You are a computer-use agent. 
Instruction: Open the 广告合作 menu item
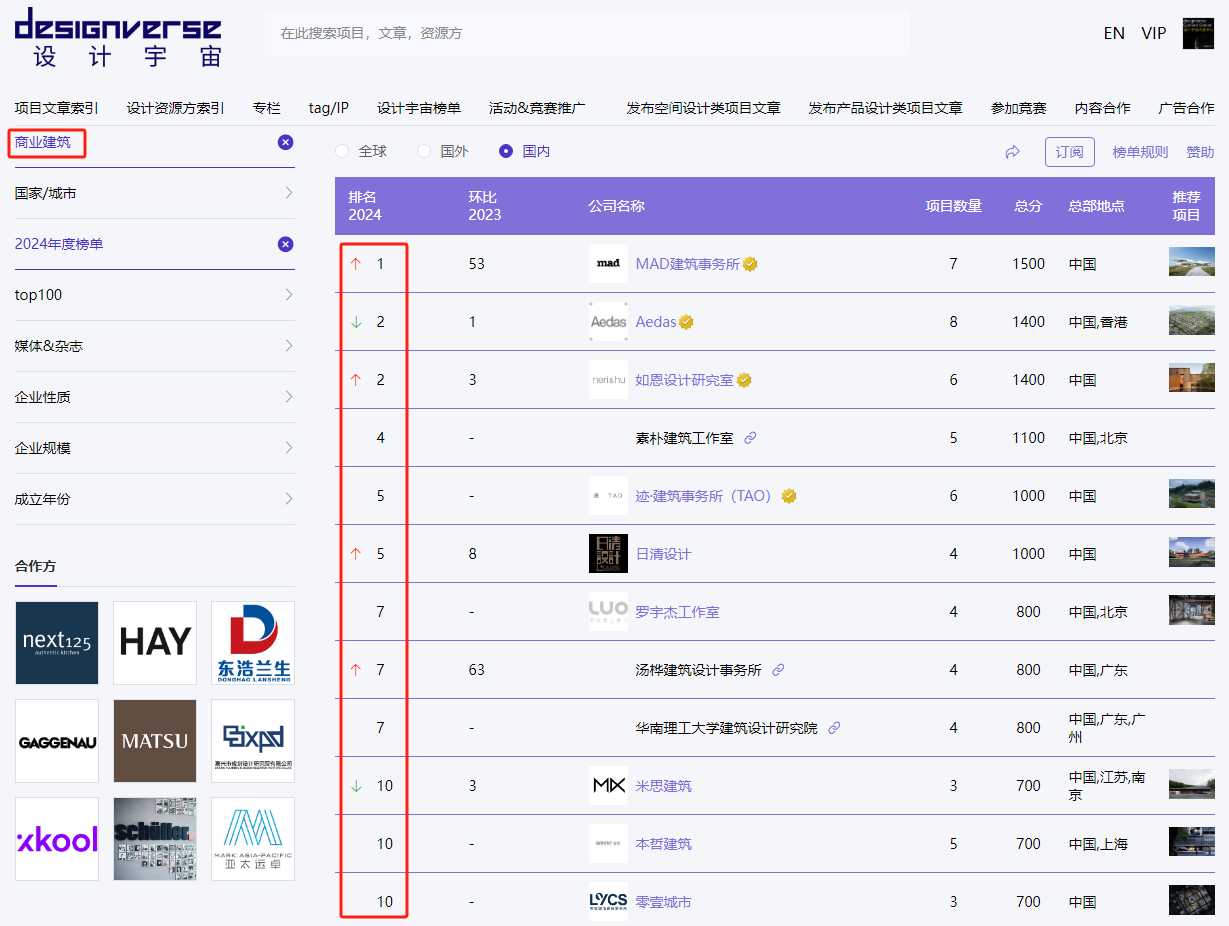[1186, 108]
